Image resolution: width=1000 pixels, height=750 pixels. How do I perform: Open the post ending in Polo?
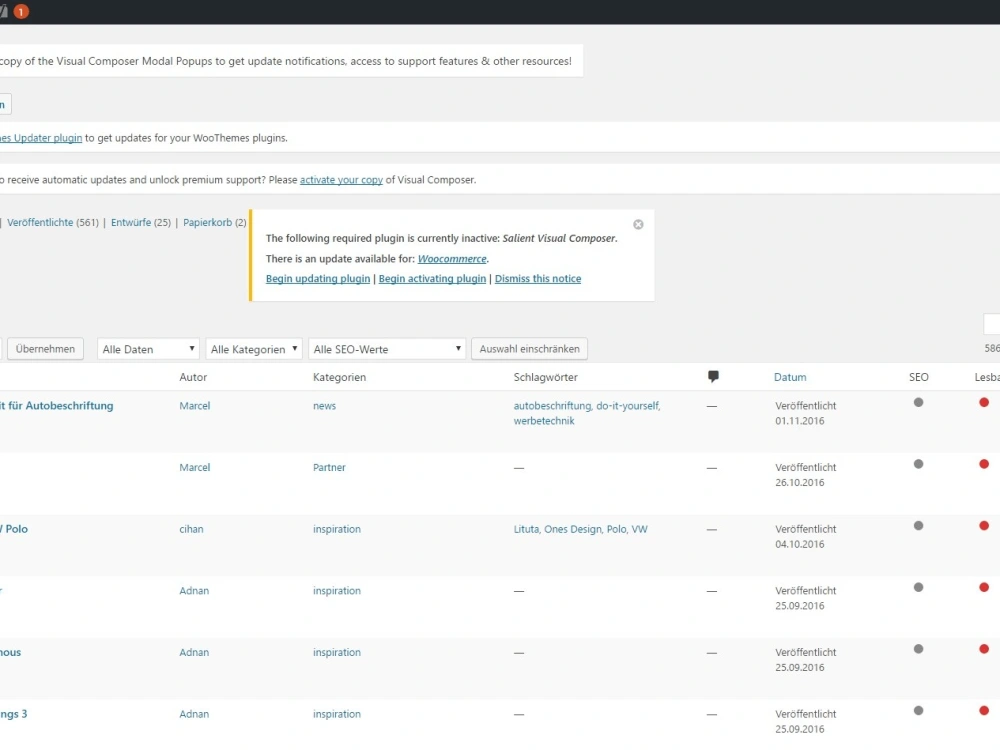(x=14, y=529)
